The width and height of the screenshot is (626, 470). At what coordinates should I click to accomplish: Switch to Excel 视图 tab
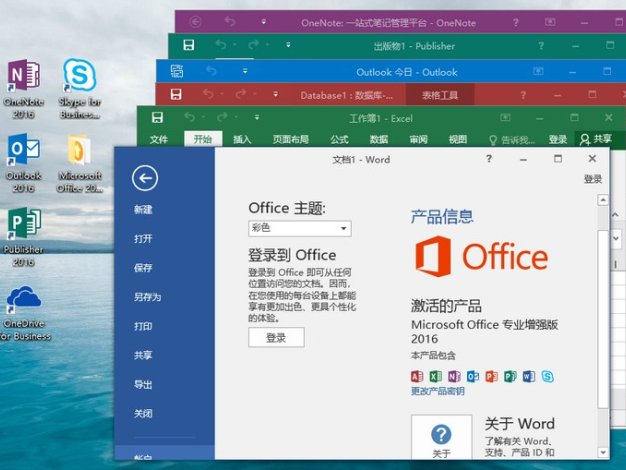click(x=458, y=139)
